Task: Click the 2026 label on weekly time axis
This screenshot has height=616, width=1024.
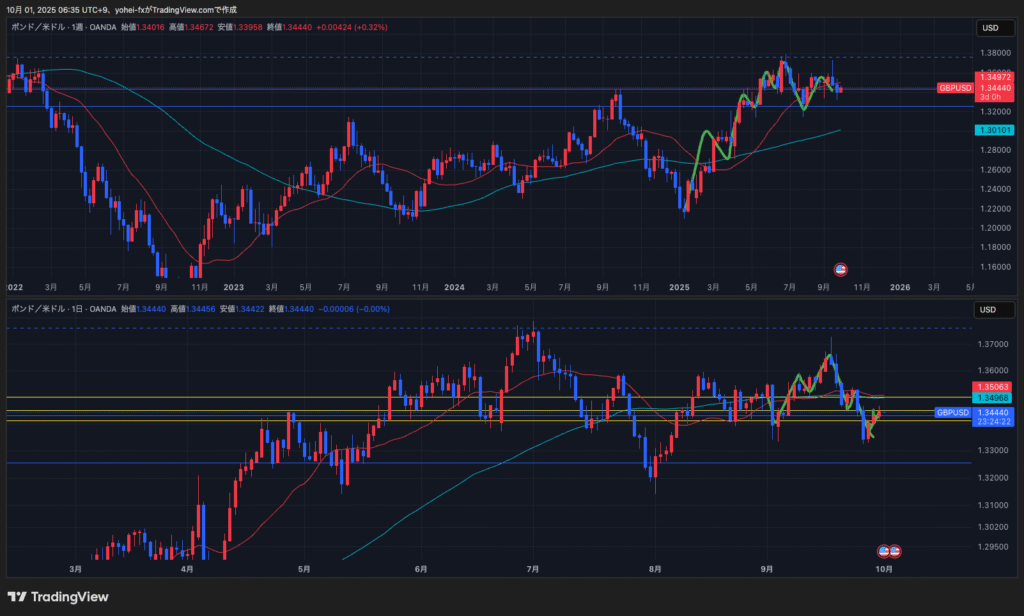Action: point(897,286)
